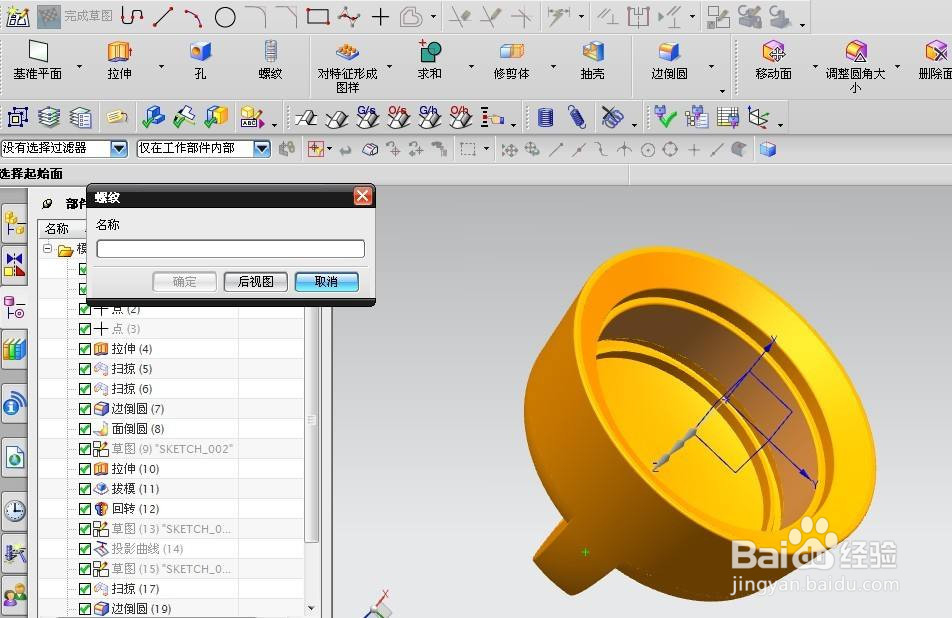The image size is (952, 618).
Task: Choose the 求和 unite tool
Action: pos(429,60)
